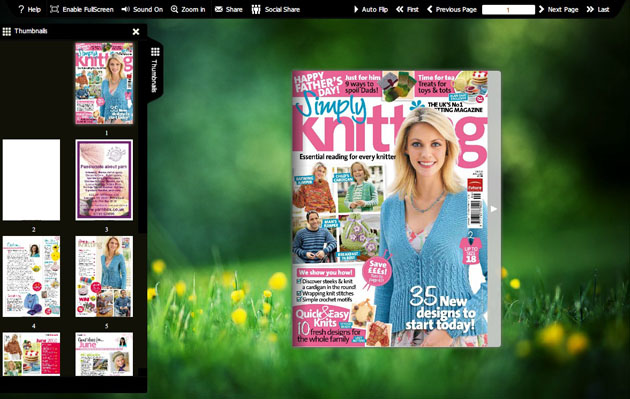Click Zoom in
This screenshot has height=399, width=630.
(188, 9)
